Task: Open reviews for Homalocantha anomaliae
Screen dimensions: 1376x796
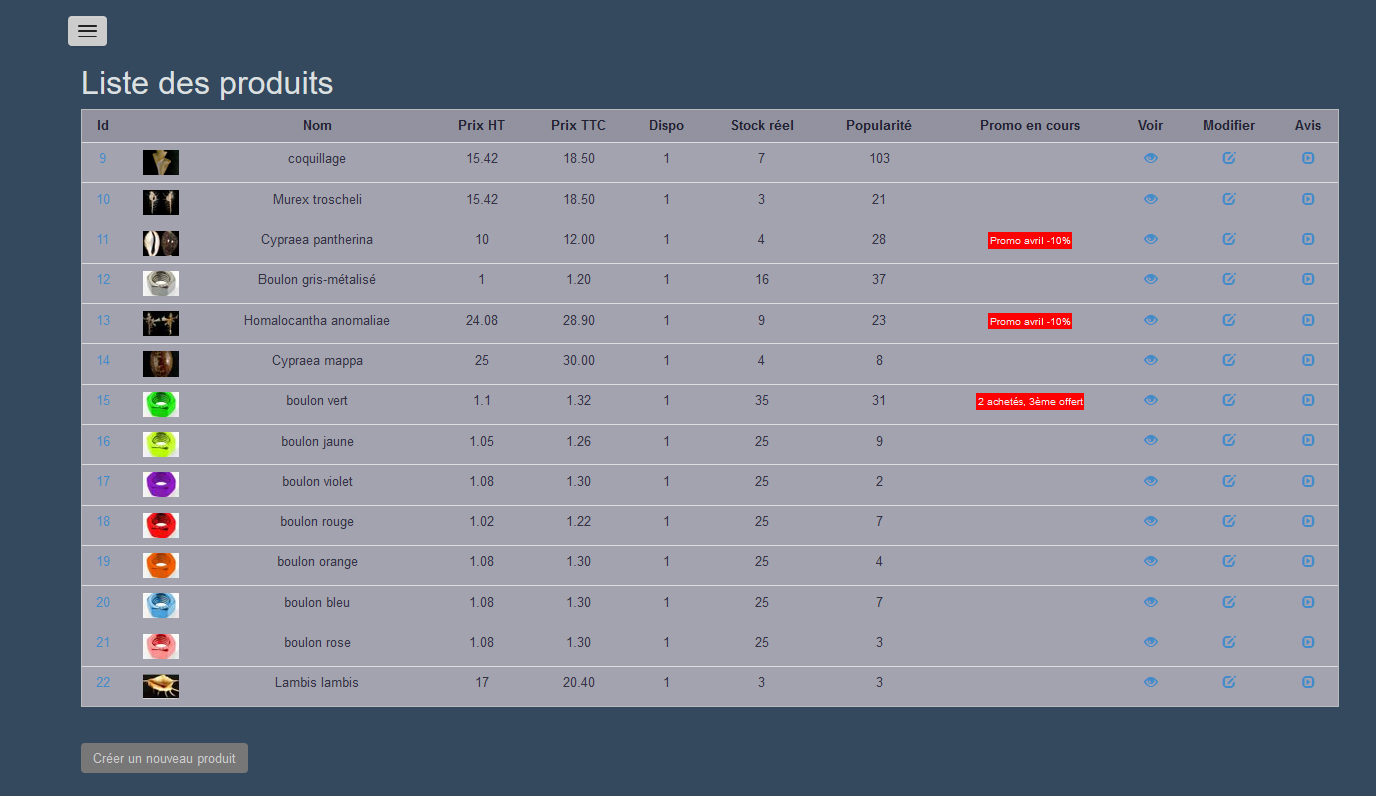Action: click(x=1308, y=320)
